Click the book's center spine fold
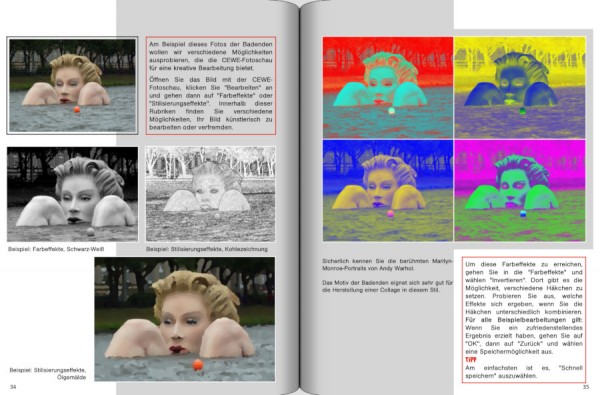The height and width of the screenshot is (395, 600). (x=299, y=198)
